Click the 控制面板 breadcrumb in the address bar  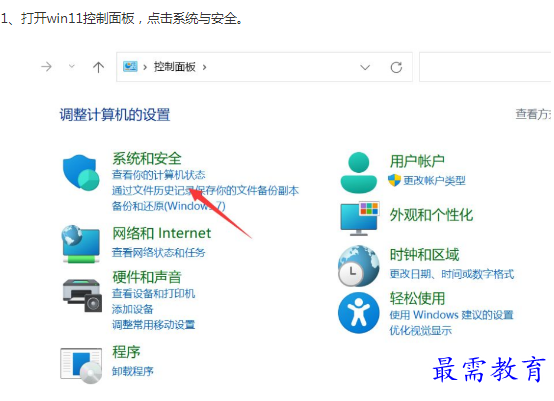(x=175, y=66)
